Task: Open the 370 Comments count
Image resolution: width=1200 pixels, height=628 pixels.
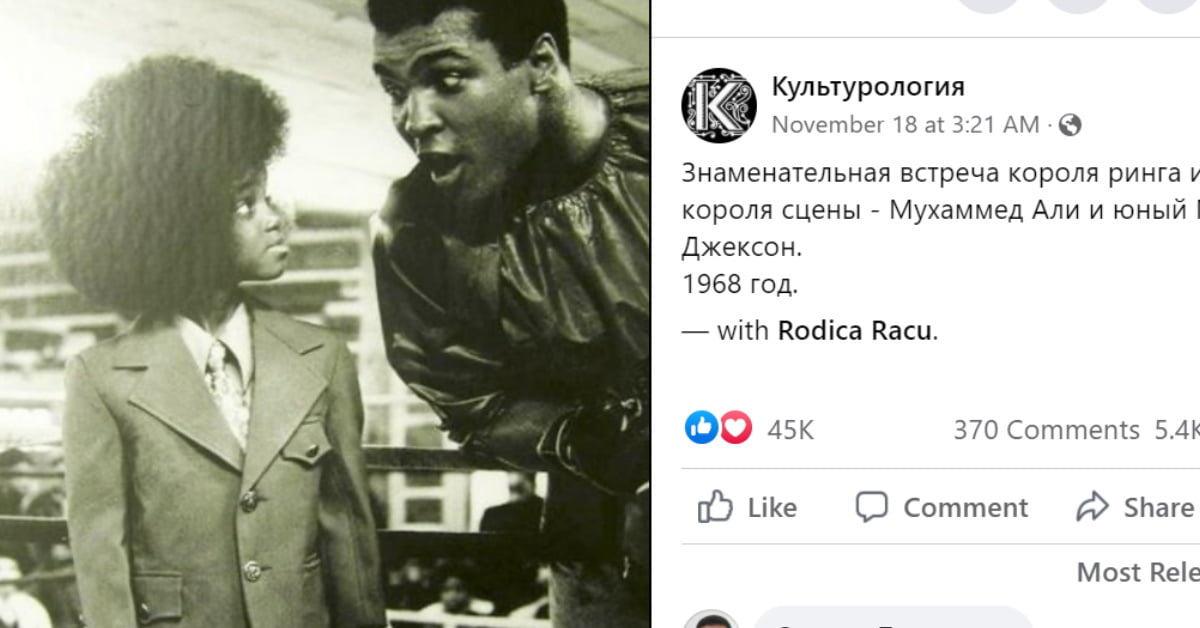Action: 1046,430
